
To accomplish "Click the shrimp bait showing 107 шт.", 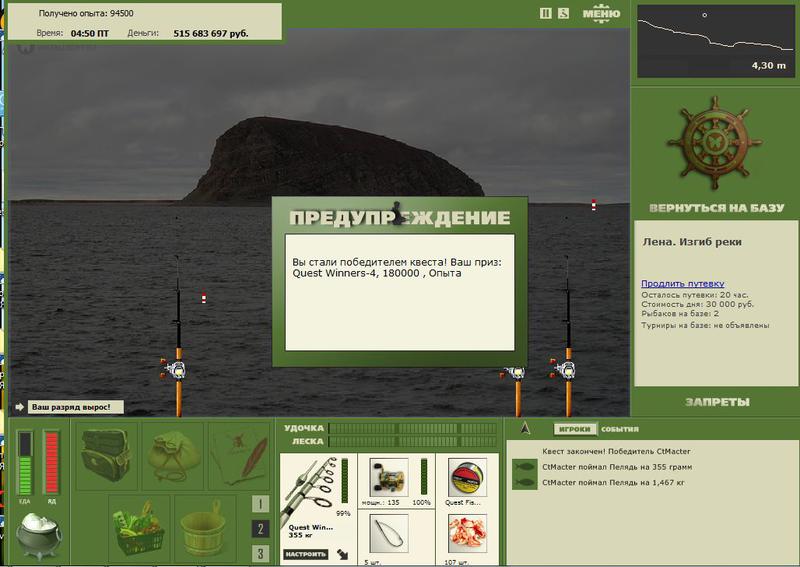I will click(467, 534).
